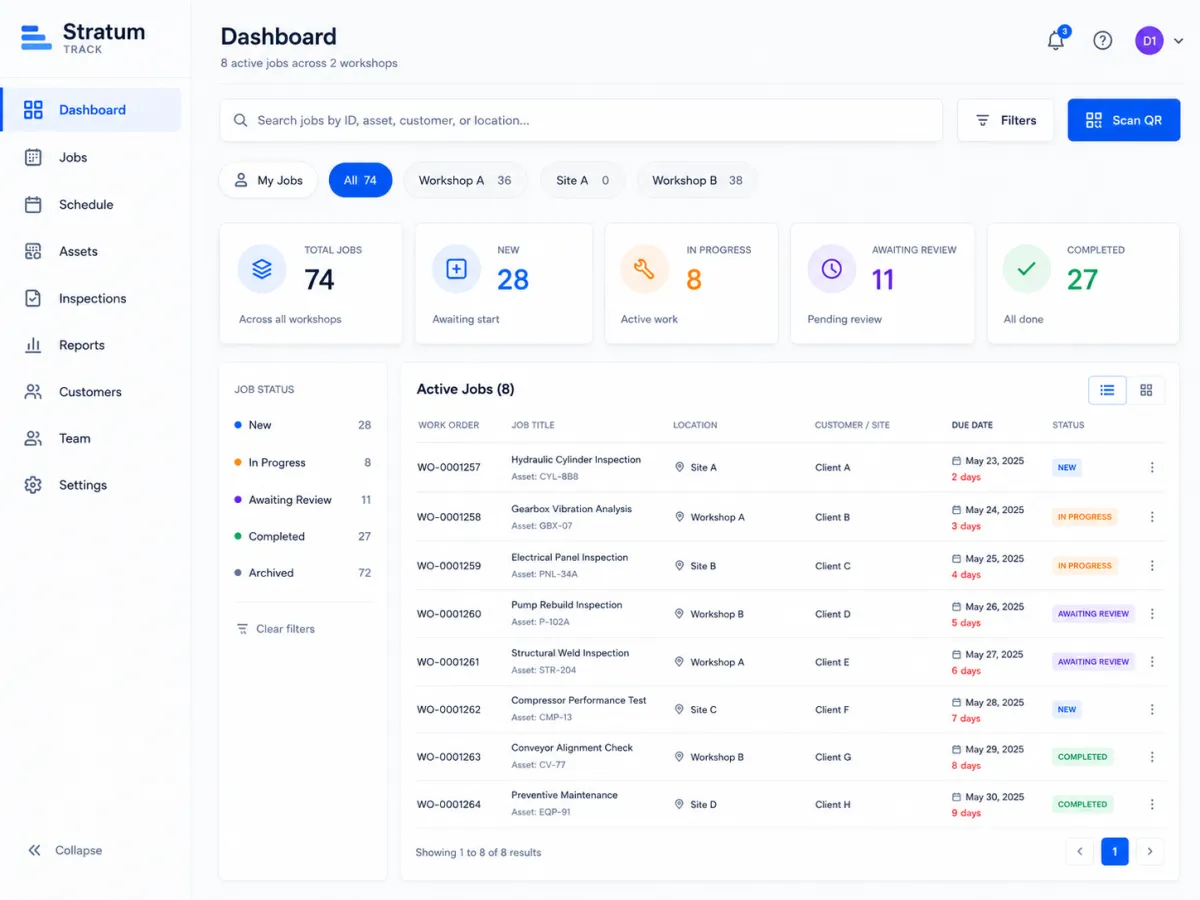
Task: Select page 1 in pagination
Action: click(1115, 852)
